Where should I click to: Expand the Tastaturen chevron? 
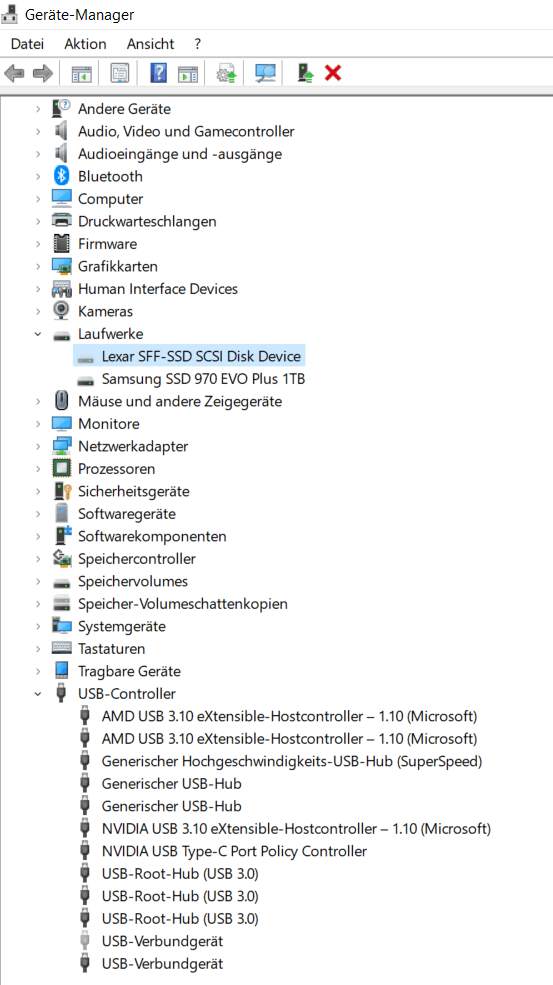(38, 649)
